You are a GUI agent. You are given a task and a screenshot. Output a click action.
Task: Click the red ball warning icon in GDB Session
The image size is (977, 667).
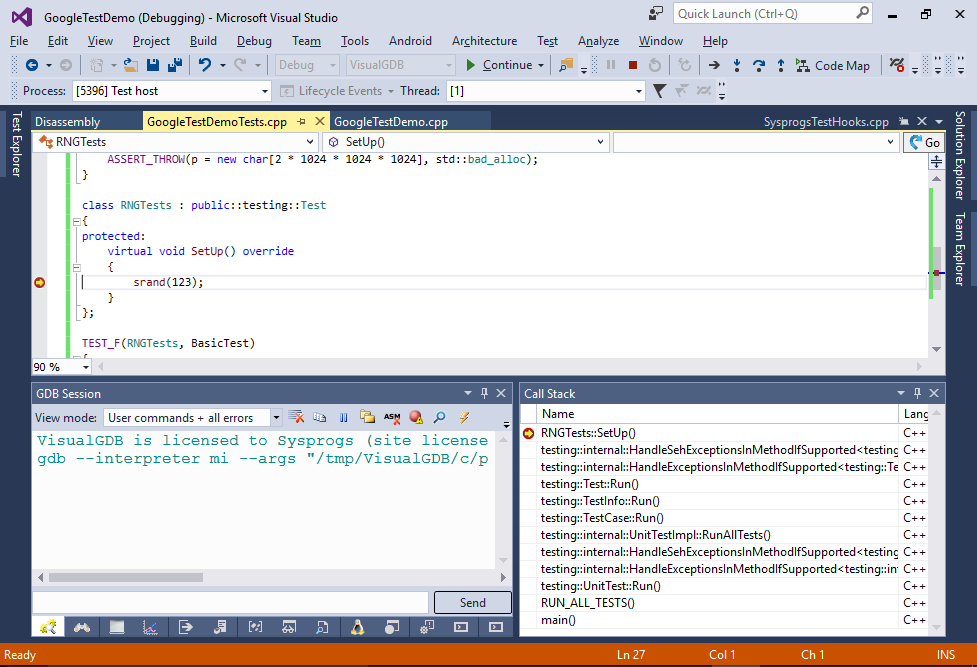point(416,417)
